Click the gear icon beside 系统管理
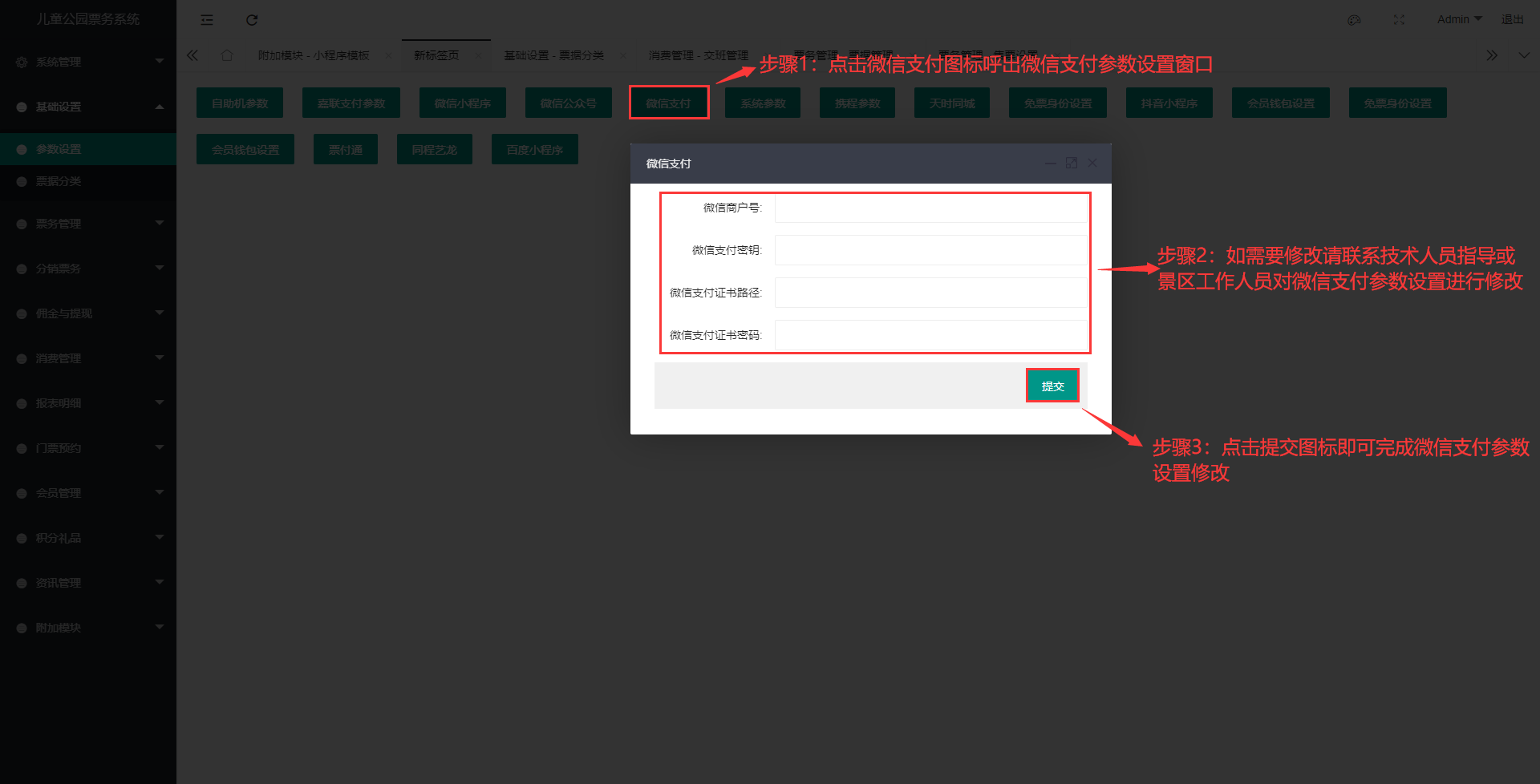The width and height of the screenshot is (1540, 784). coord(22,62)
